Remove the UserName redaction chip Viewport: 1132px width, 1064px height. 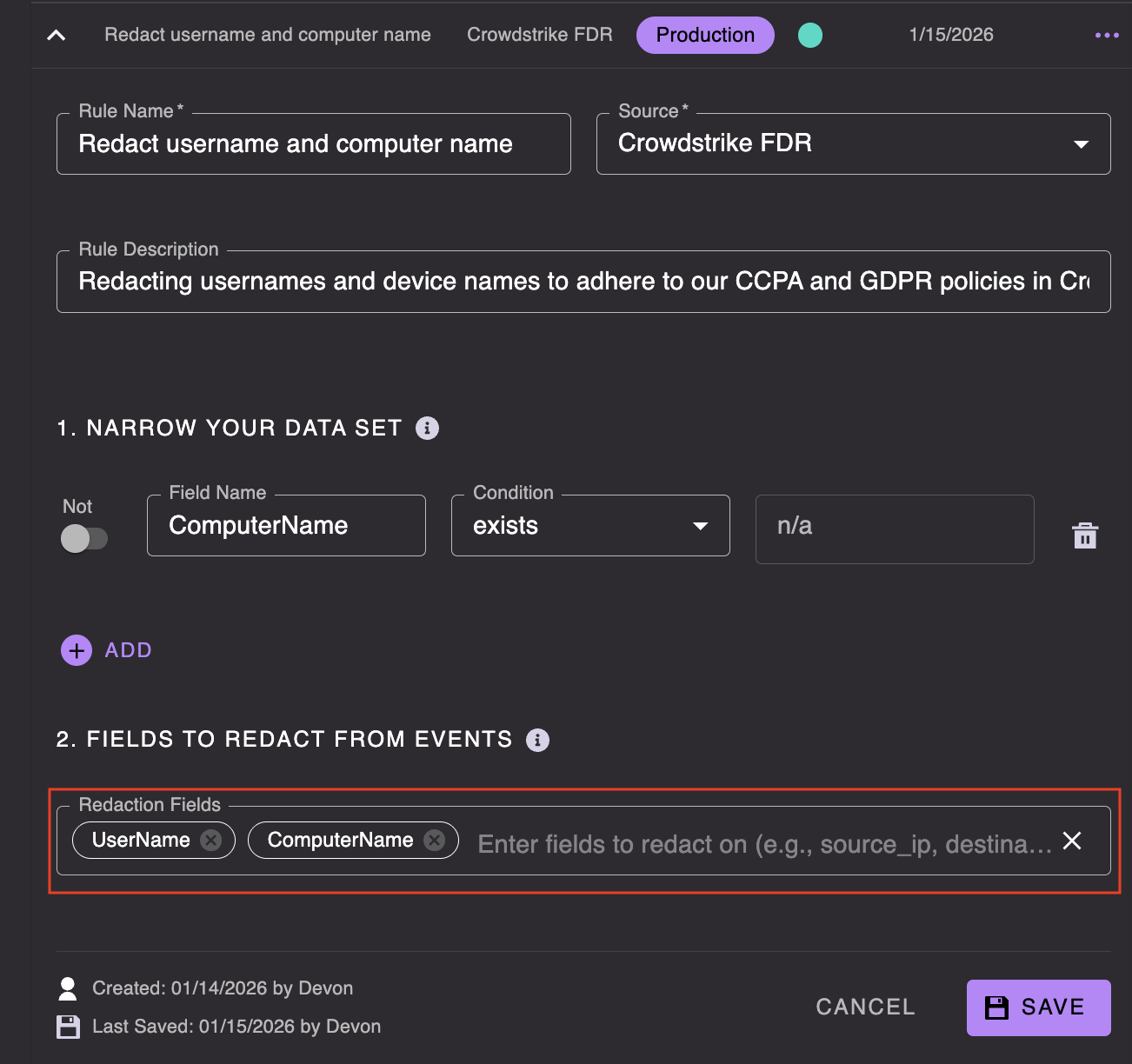click(x=211, y=840)
